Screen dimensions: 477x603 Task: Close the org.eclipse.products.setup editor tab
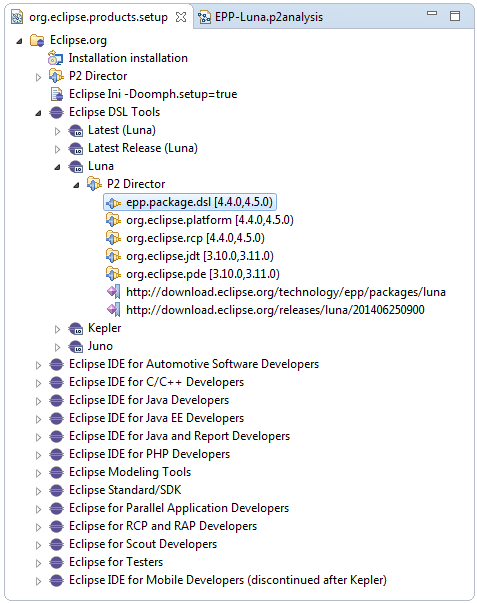click(181, 17)
